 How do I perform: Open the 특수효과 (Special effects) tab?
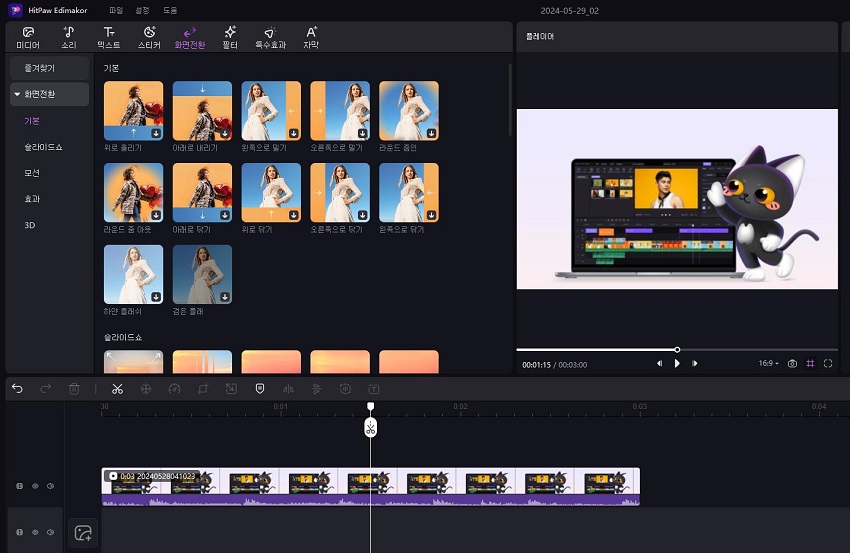click(270, 37)
